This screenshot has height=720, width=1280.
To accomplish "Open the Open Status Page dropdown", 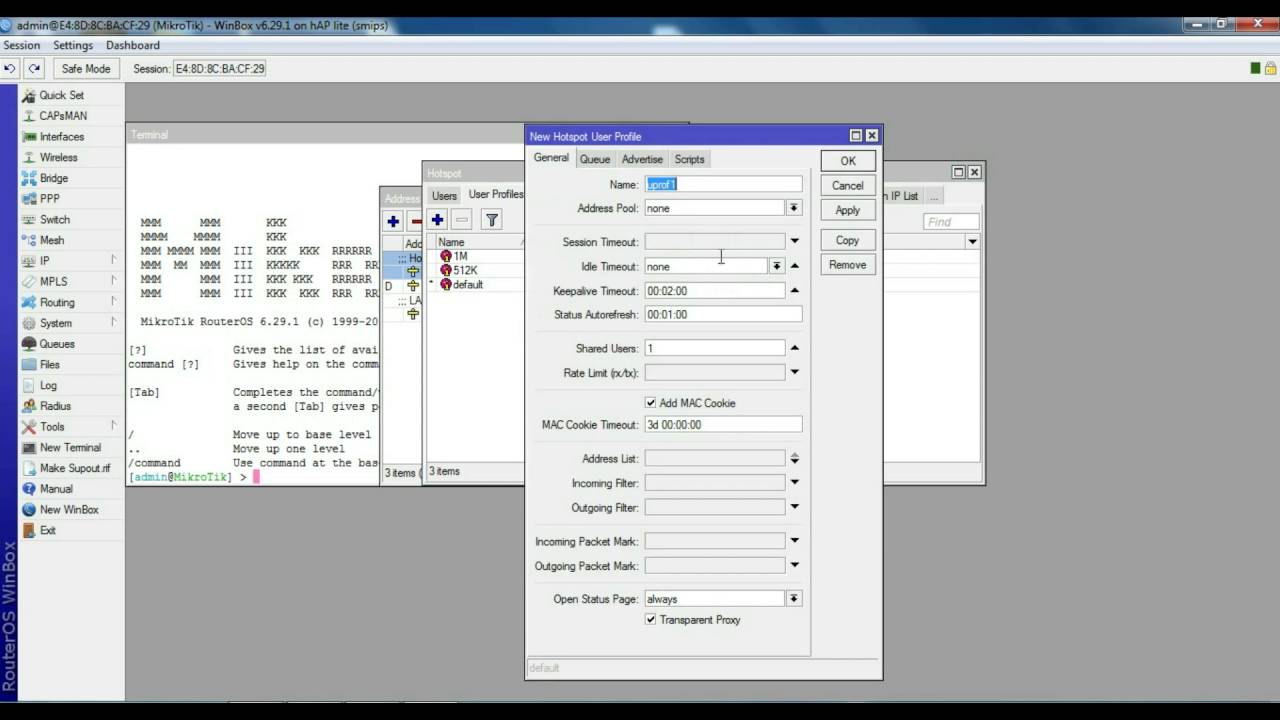I will [794, 598].
